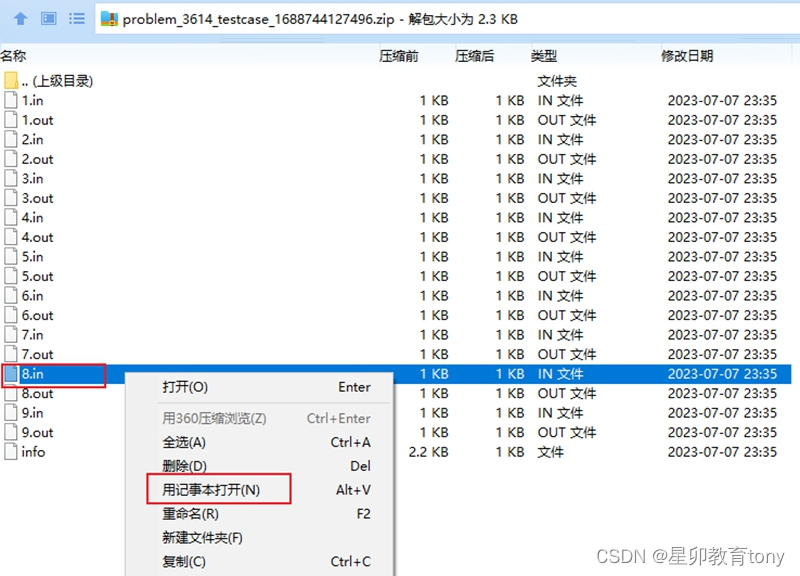Click the 6.out file name
This screenshot has width=800, height=576.
pos(37,315)
